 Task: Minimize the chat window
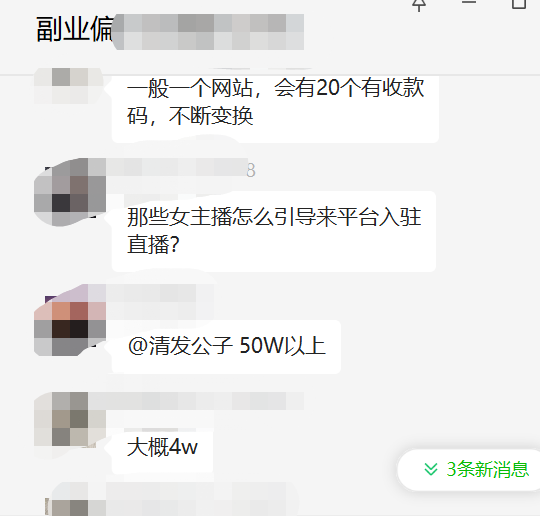[469, 3]
